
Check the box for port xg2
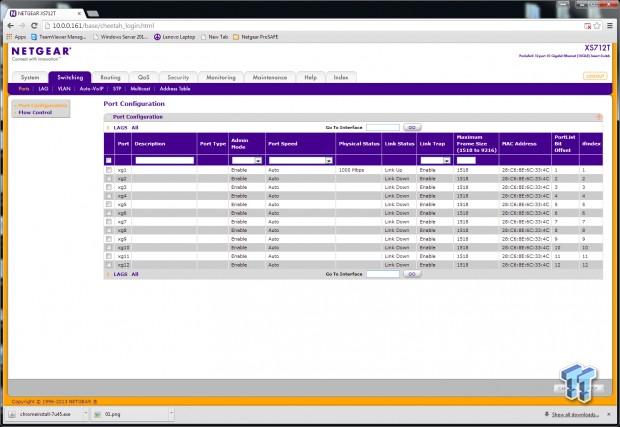109,179
